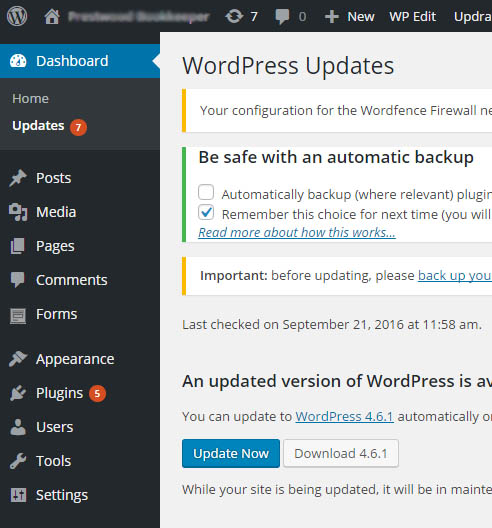Click the 7 update count in admin bar

(254, 16)
